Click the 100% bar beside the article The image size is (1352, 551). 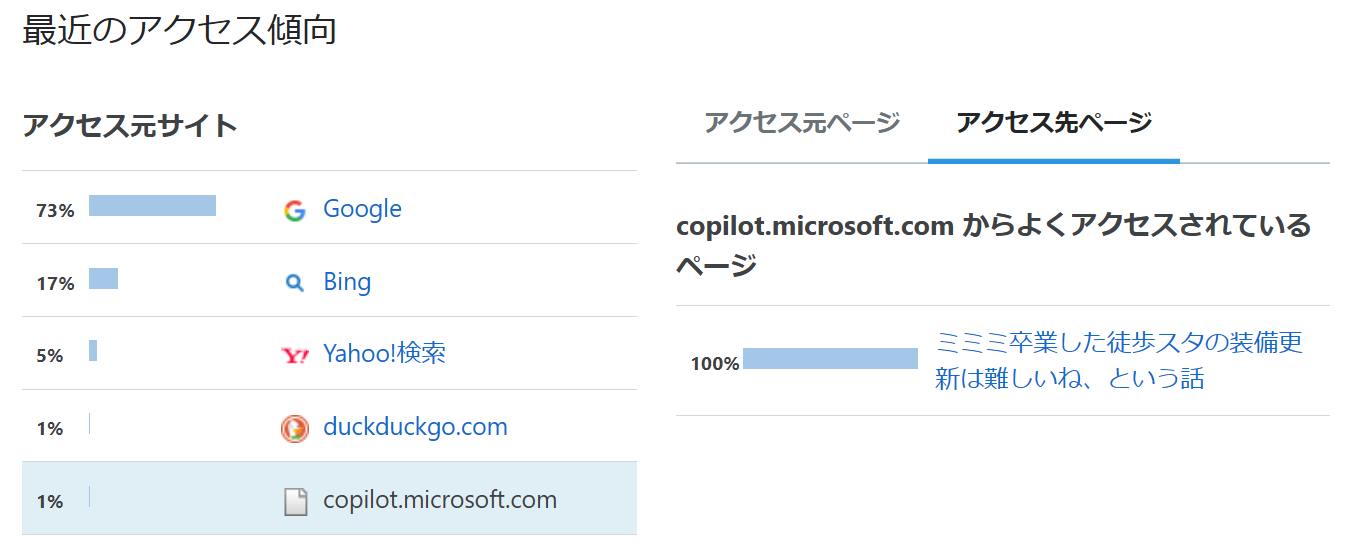coord(830,359)
